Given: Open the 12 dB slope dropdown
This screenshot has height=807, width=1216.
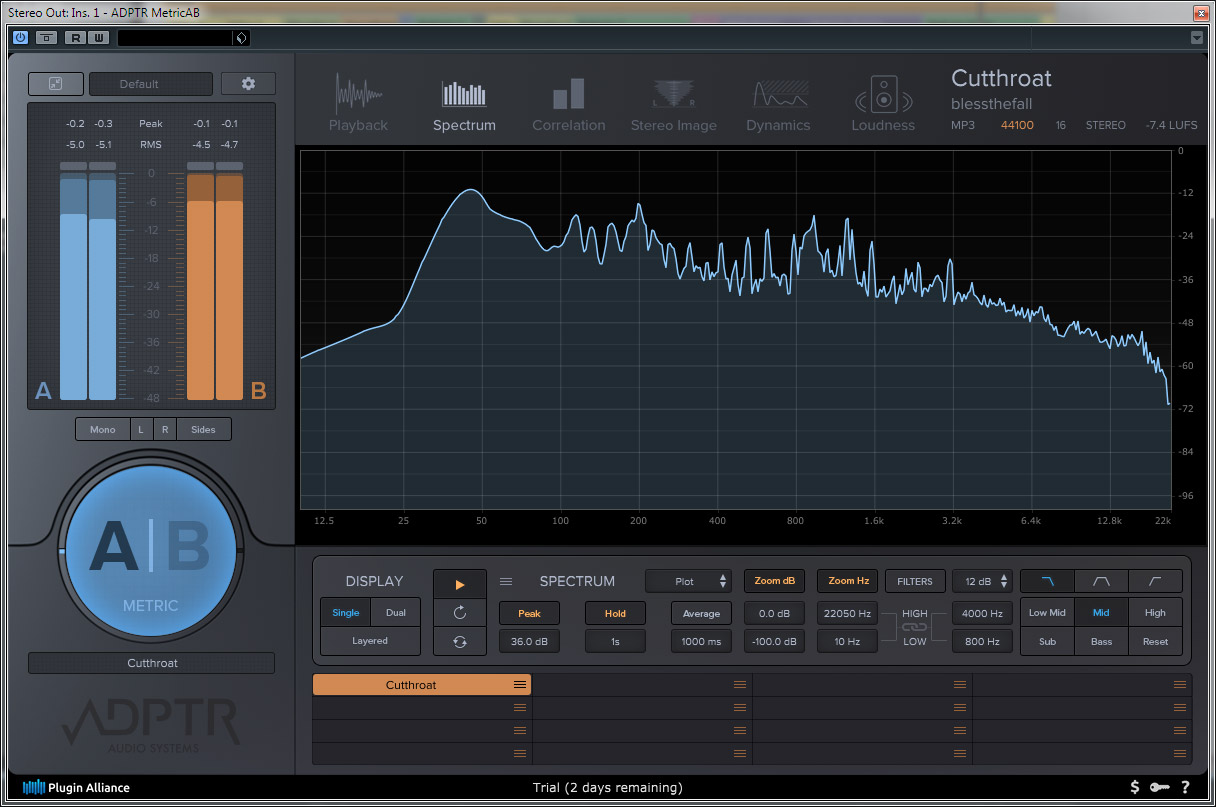Looking at the screenshot, I should coord(983,581).
